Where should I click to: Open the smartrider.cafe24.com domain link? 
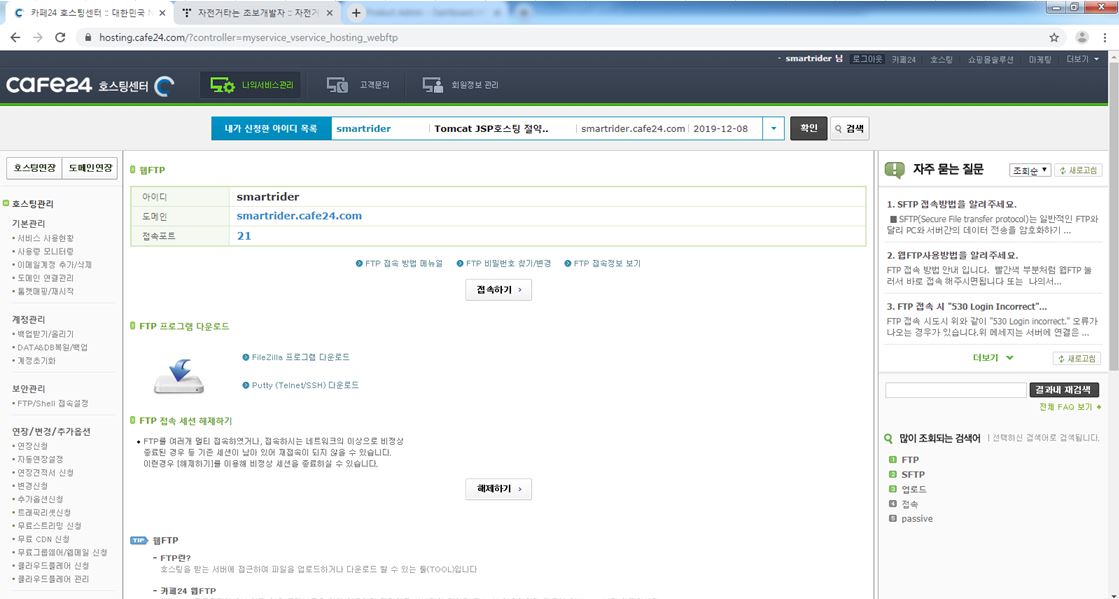point(299,216)
